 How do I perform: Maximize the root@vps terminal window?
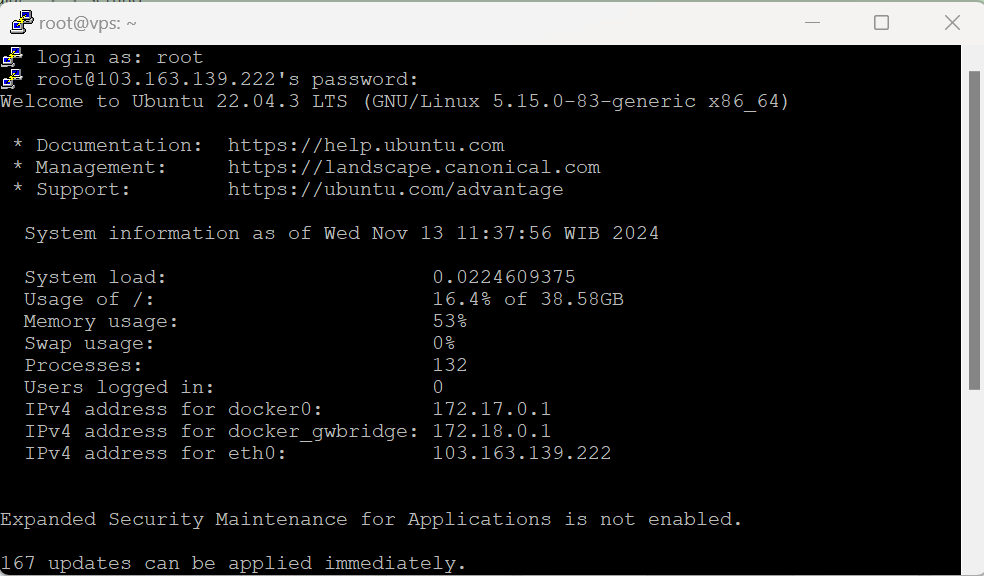[881, 22]
